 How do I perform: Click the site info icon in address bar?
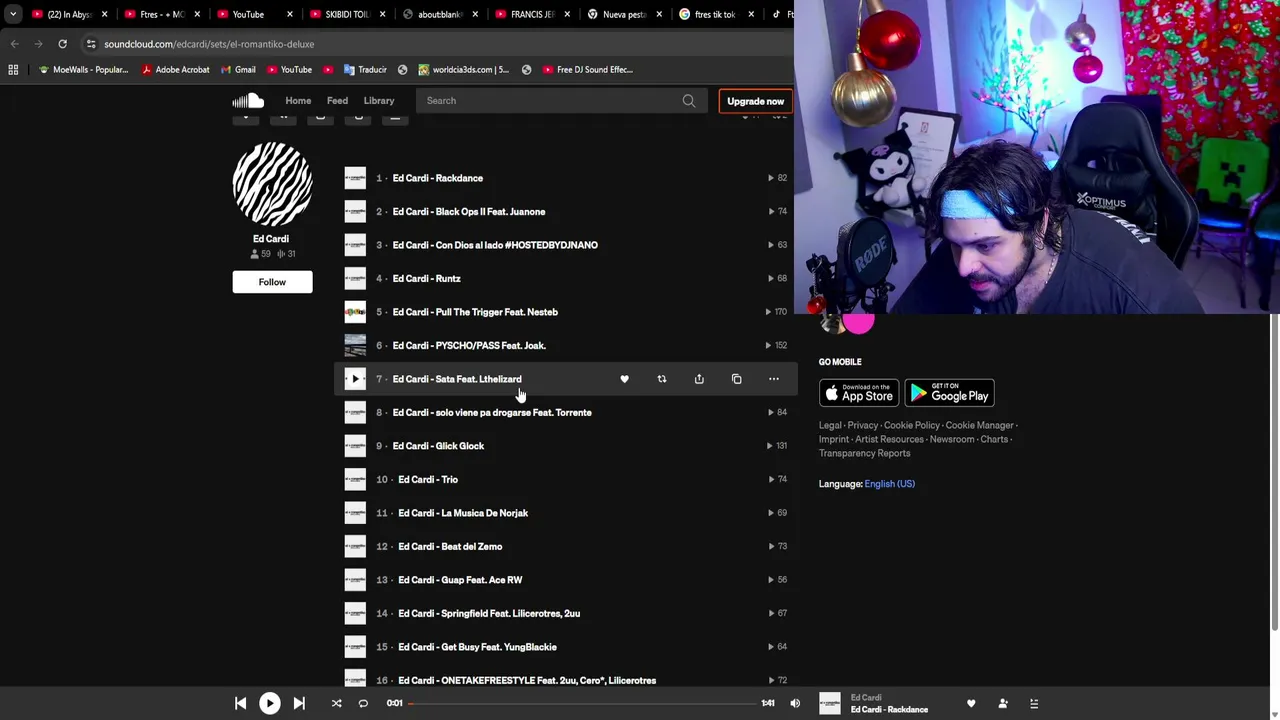click(x=91, y=44)
